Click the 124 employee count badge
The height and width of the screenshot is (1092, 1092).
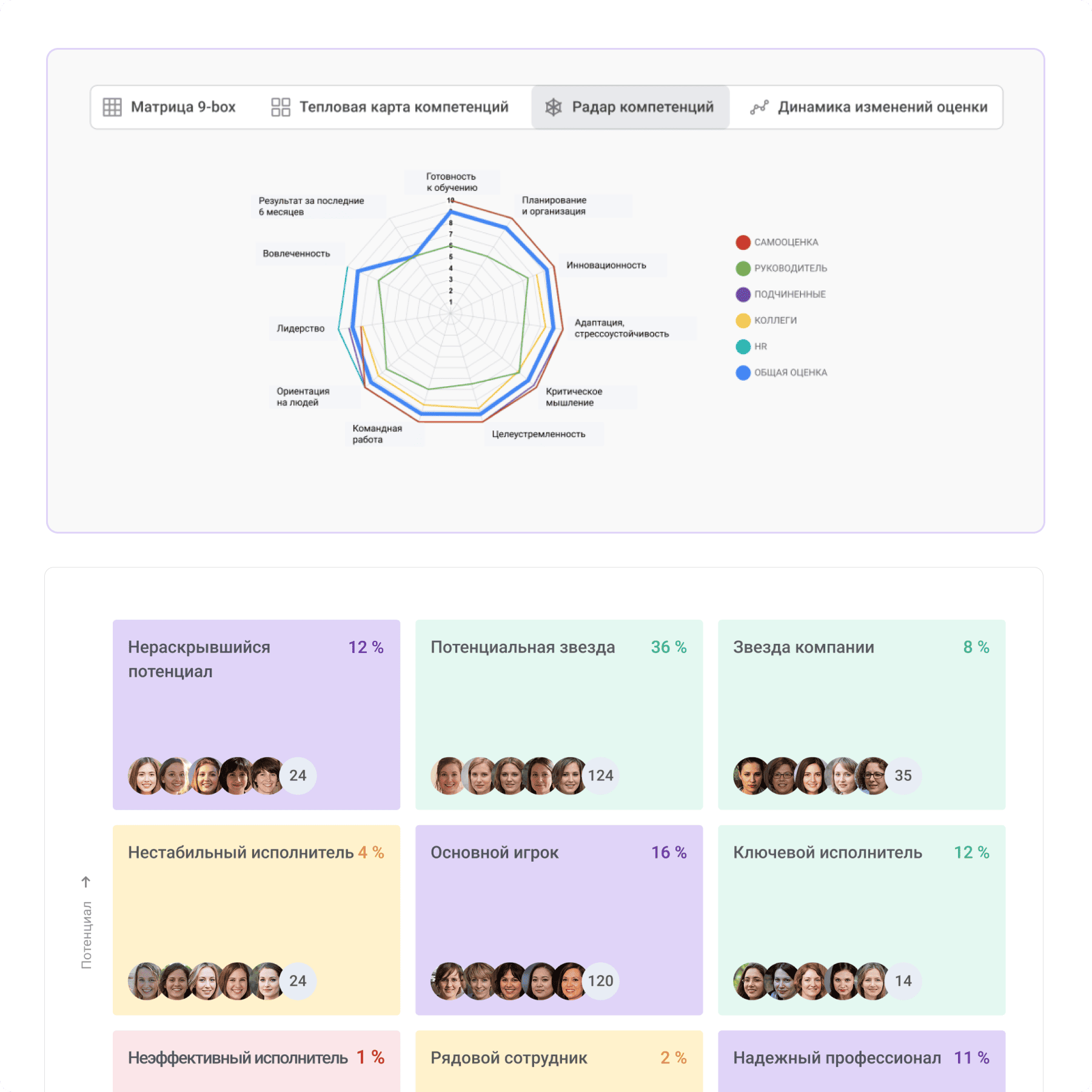[x=600, y=775]
